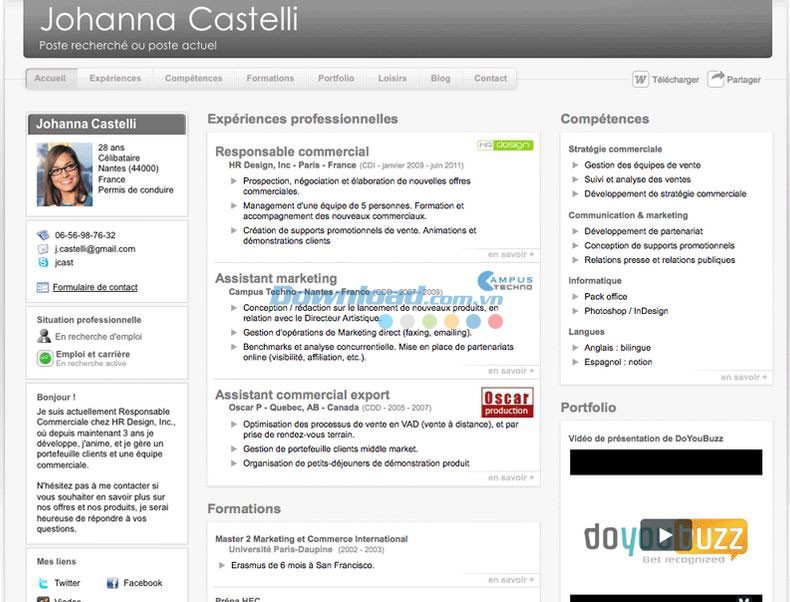Open the Formulaire de contact link

click(x=95, y=287)
